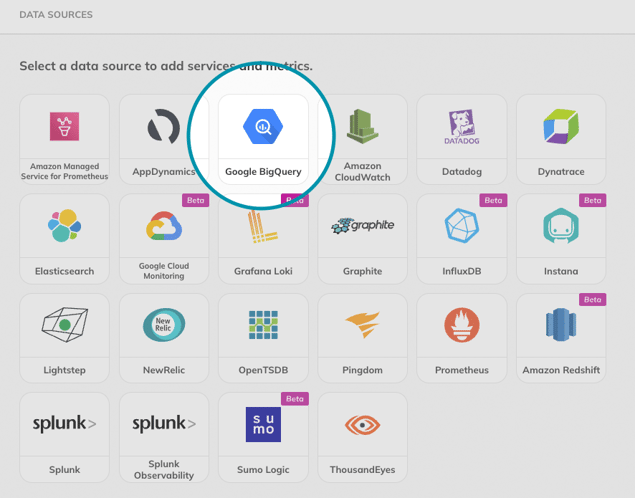Choose the Elasticsearch label
This screenshot has height=498, width=635.
tap(64, 271)
